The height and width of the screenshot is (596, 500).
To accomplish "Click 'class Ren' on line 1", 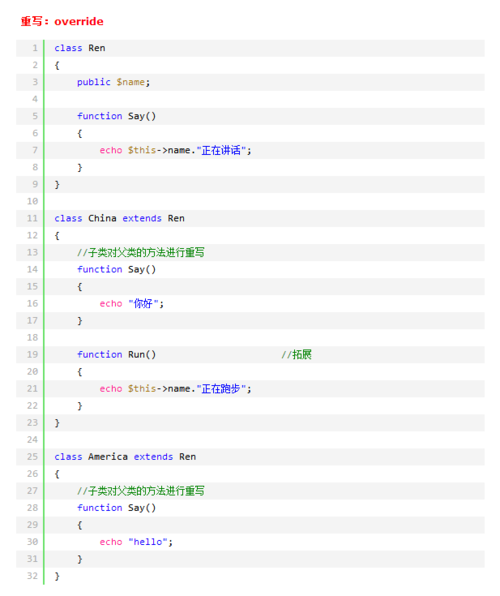I will point(80,48).
